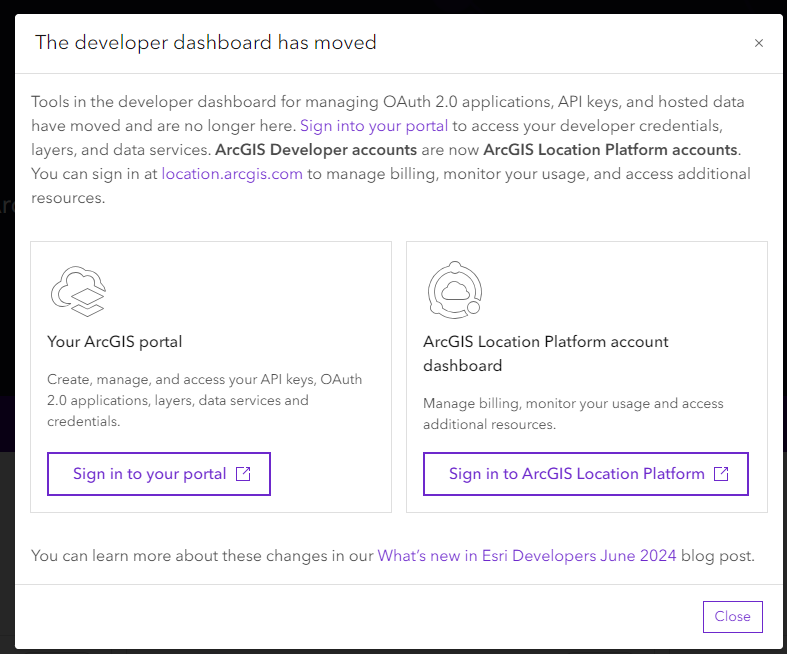Click the 'Manage billing, monitor your usage' card description
This screenshot has height=654, width=787.
(x=573, y=414)
